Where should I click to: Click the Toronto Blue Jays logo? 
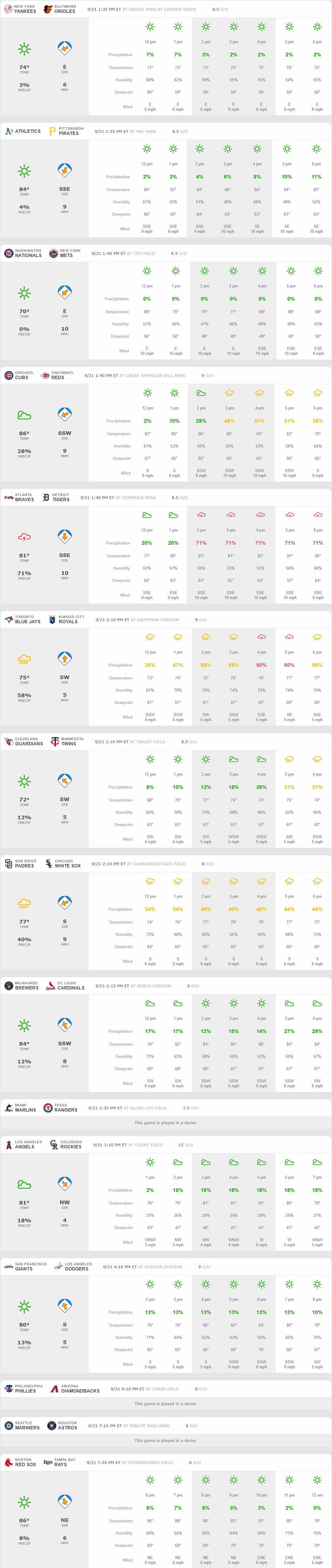coord(9,620)
